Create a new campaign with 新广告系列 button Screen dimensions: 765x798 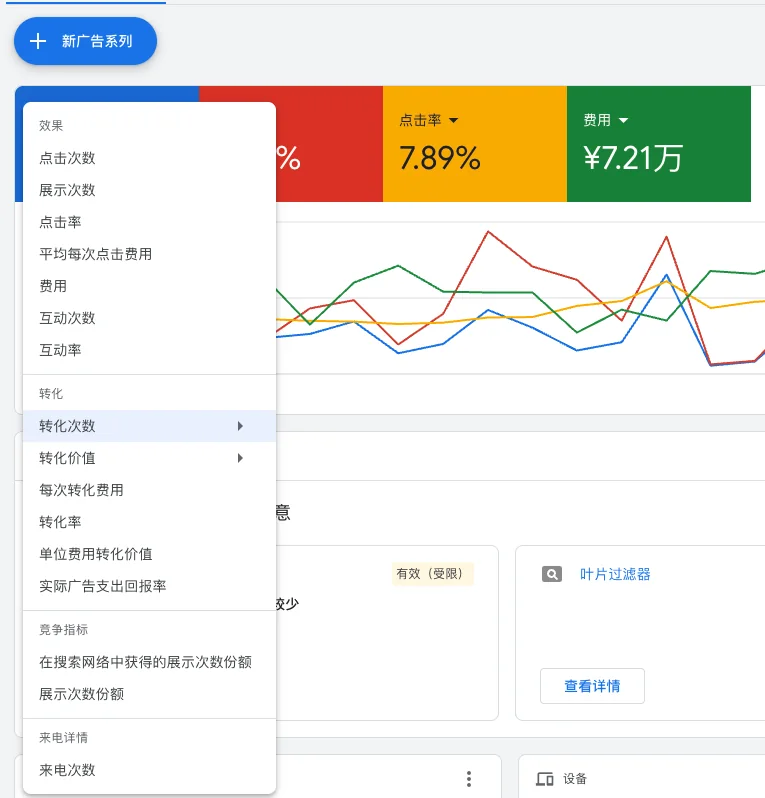pos(86,41)
